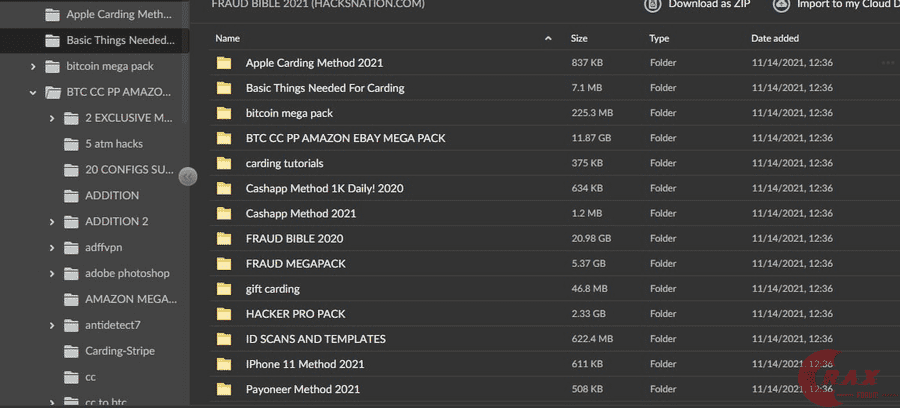Screen dimensions: 900x408
Task: Click the sidebar vertical scrollbar
Action: tap(185, 60)
